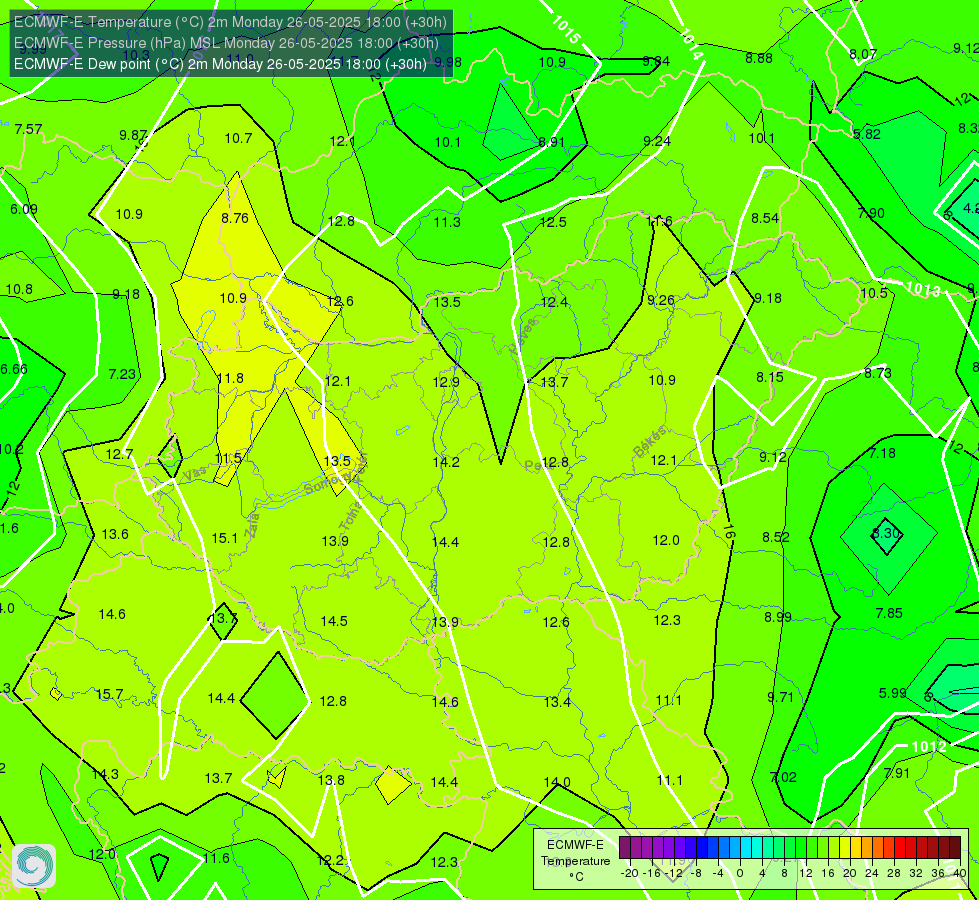Viewport: 979px width, 900px height.
Task: Click the 8.99 temperature value
Action: 778,617
